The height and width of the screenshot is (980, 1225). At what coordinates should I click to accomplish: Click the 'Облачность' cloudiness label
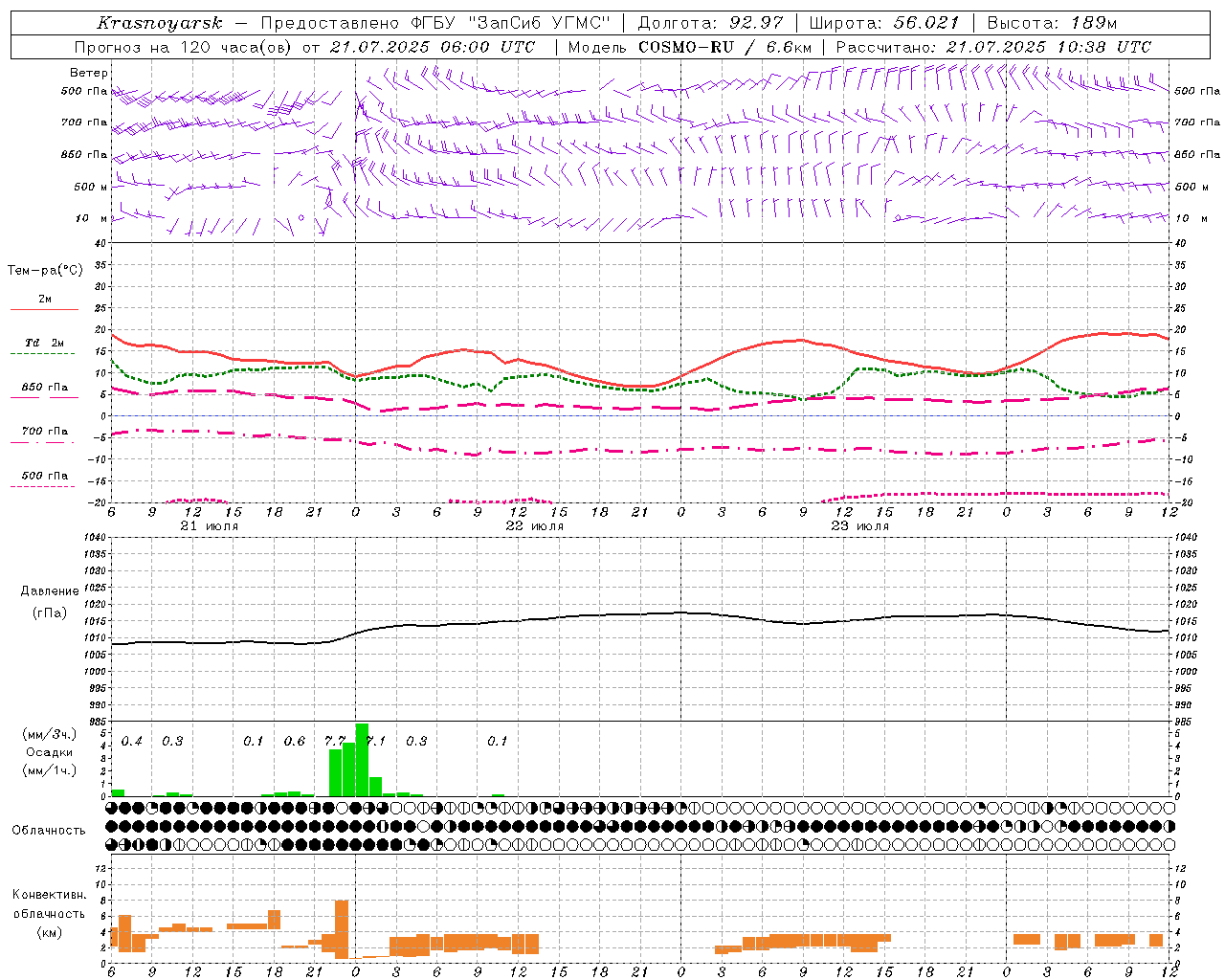click(x=49, y=831)
